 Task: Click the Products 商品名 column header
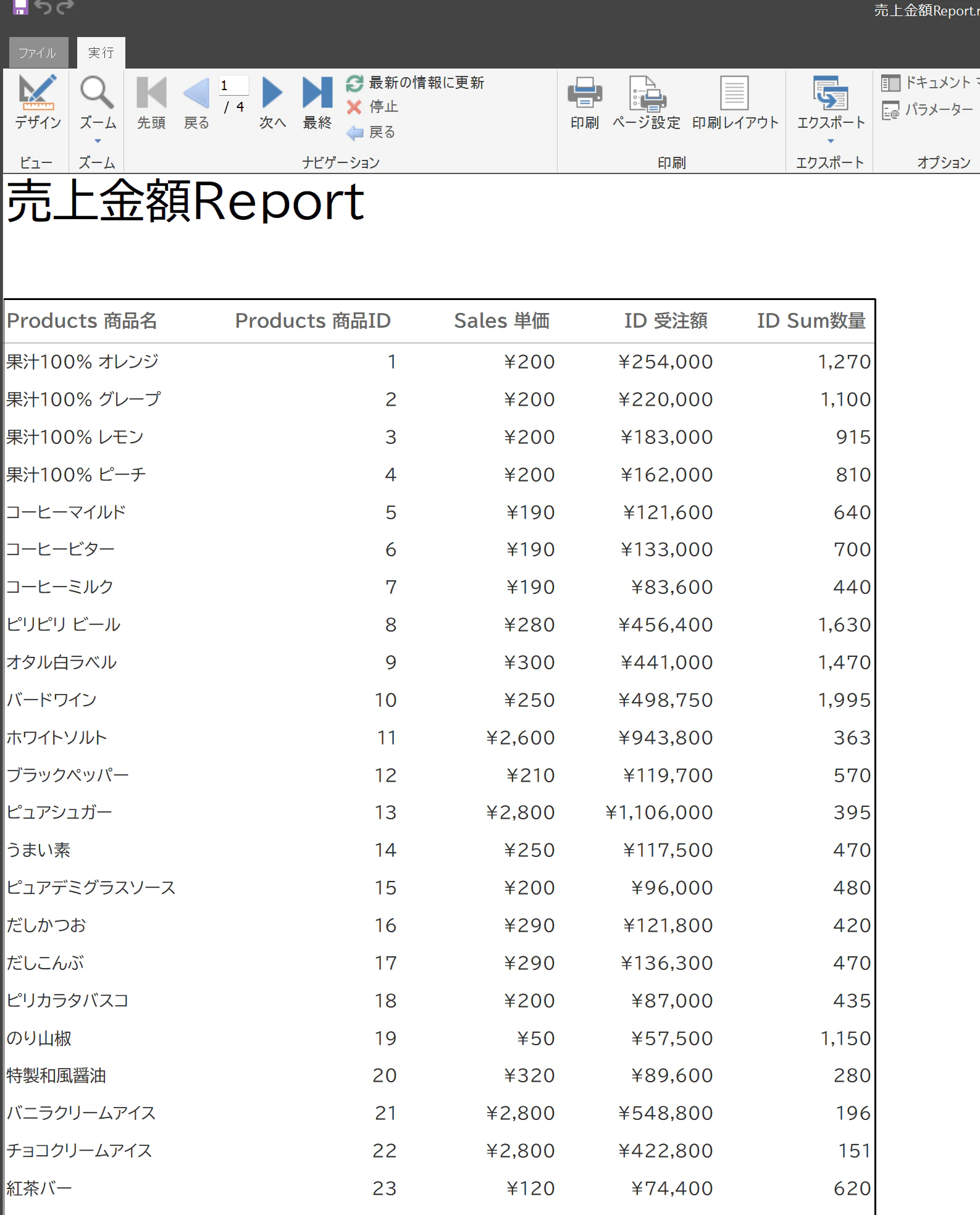tap(82, 321)
